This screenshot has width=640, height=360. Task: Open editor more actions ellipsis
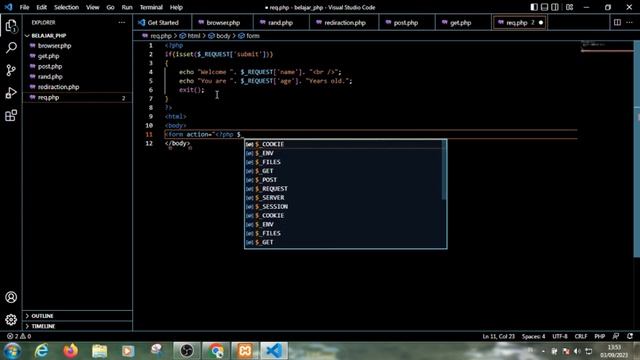629,22
